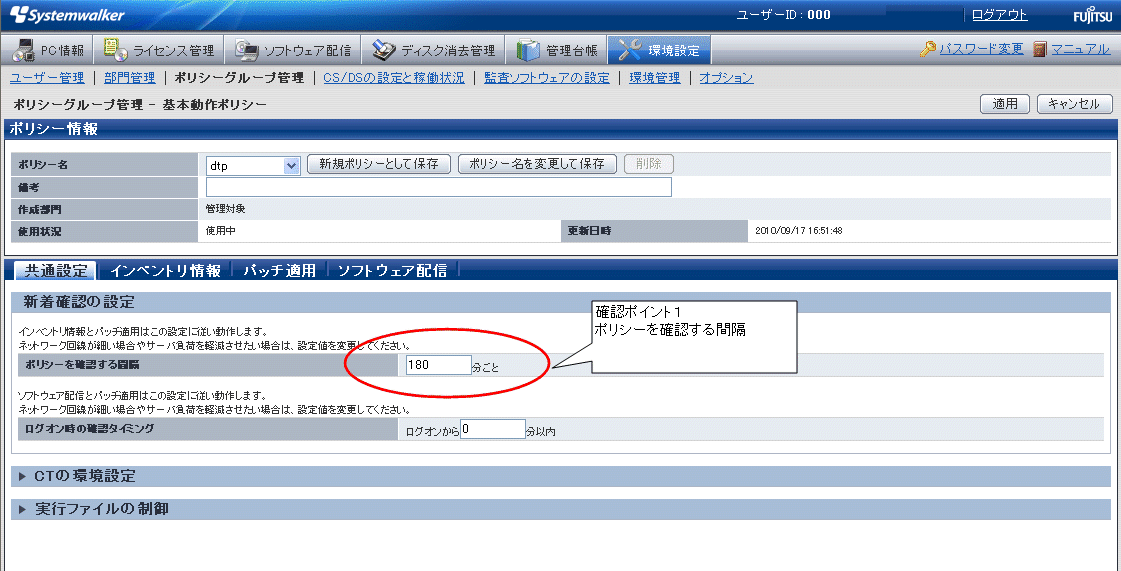This screenshot has width=1121, height=571.
Task: Switch to the パッチ適用 tab
Action: click(279, 270)
